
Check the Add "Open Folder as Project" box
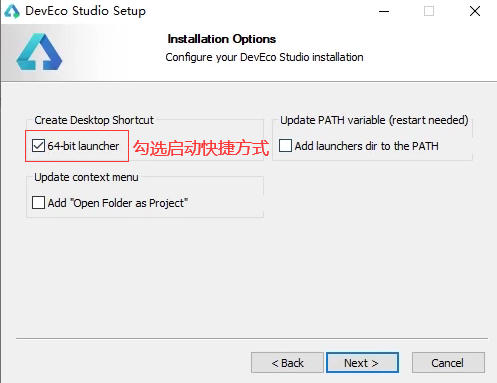[38, 203]
